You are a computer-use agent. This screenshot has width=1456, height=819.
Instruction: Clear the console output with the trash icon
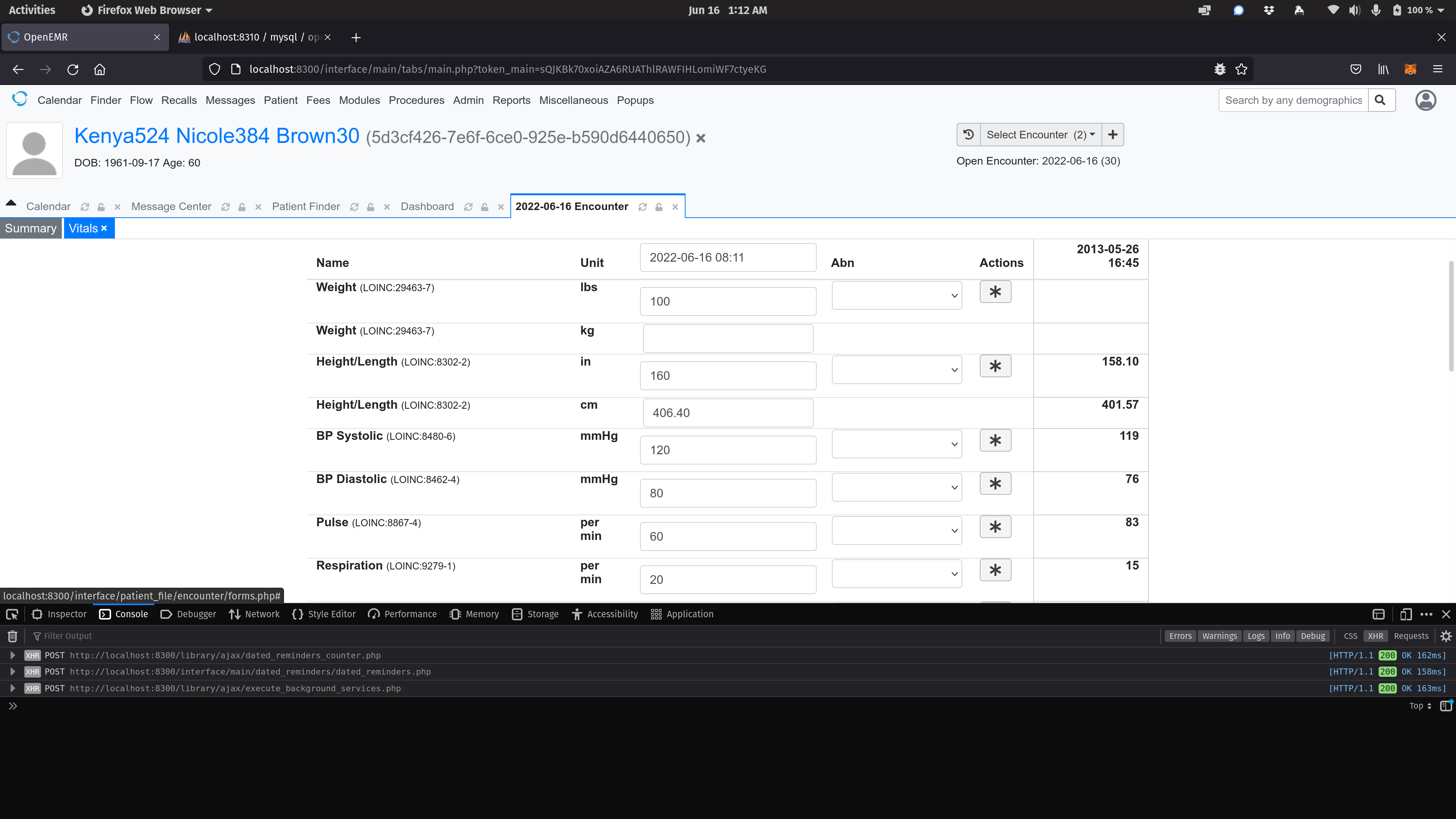coord(12,636)
